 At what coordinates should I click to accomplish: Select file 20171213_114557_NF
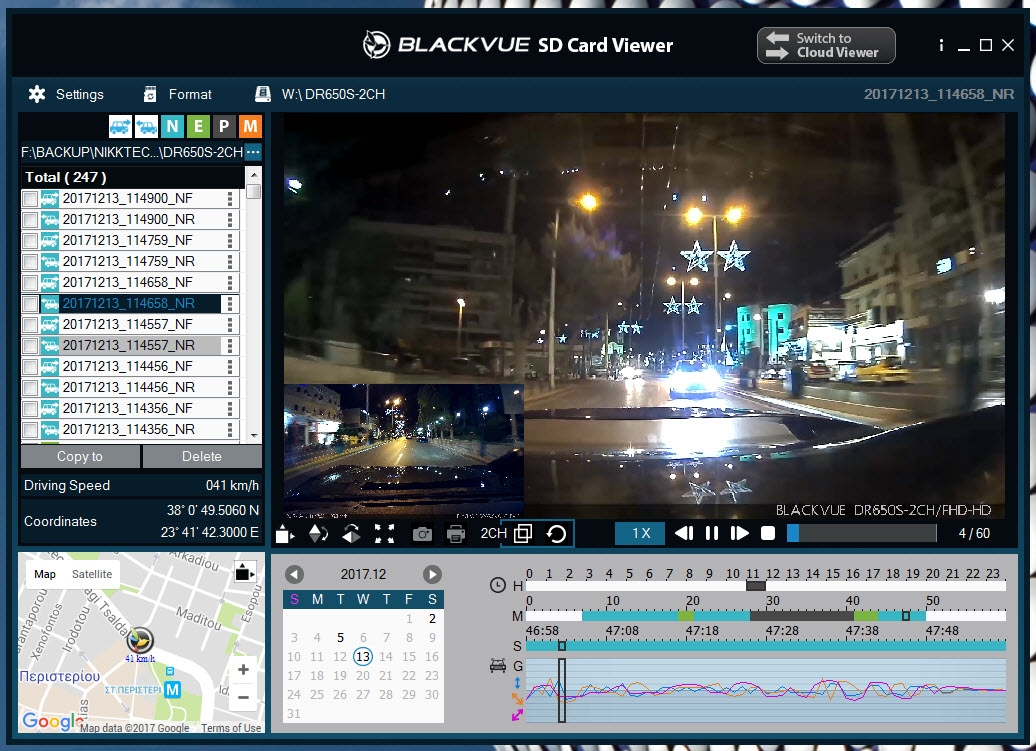tap(128, 324)
